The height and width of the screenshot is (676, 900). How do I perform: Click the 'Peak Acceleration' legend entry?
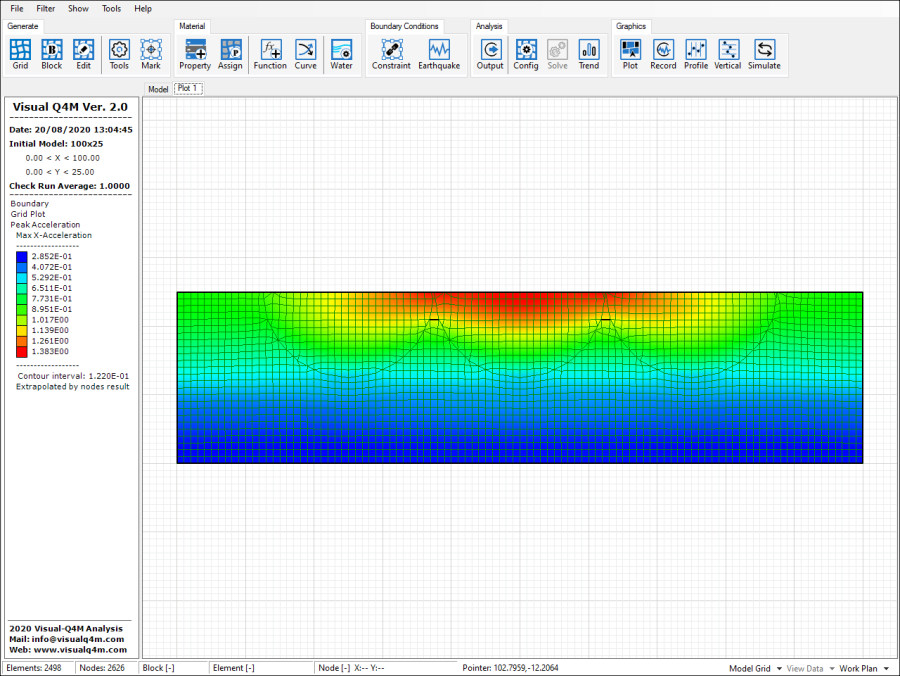[x=45, y=225]
